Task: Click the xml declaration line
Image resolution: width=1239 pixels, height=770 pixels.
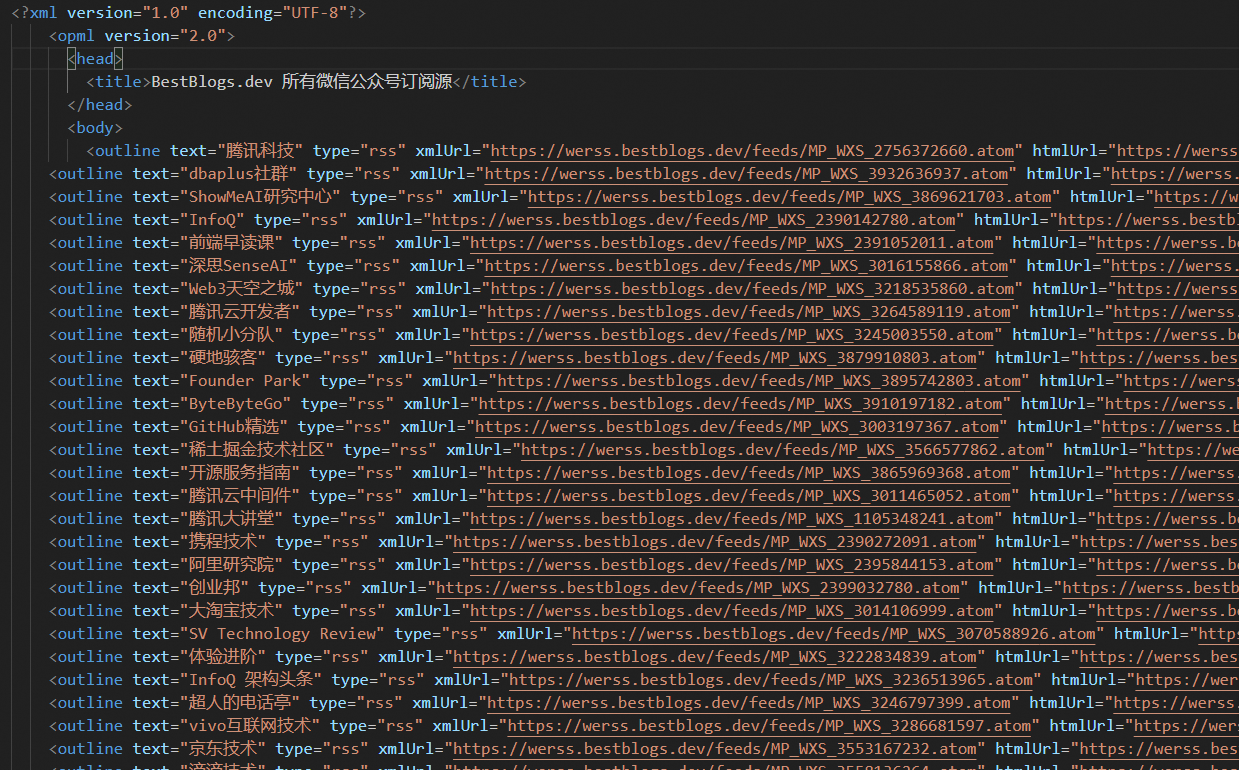Action: pyautogui.click(x=188, y=13)
